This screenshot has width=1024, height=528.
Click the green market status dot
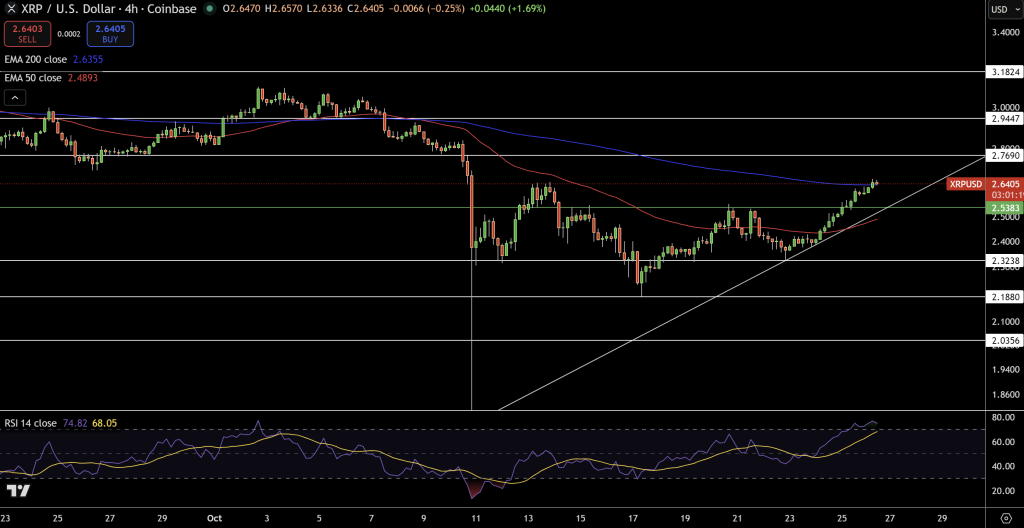(209, 9)
